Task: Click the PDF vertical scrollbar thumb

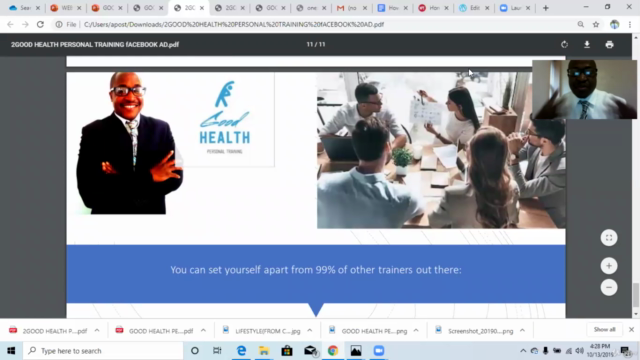Action: pos(636,295)
